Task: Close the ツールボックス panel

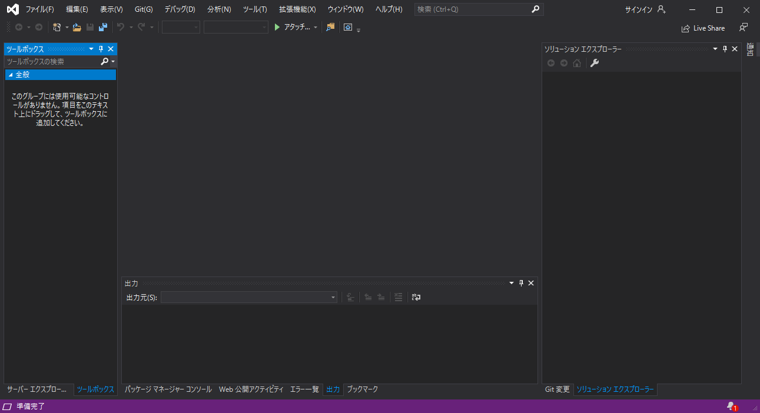Action: [111, 49]
